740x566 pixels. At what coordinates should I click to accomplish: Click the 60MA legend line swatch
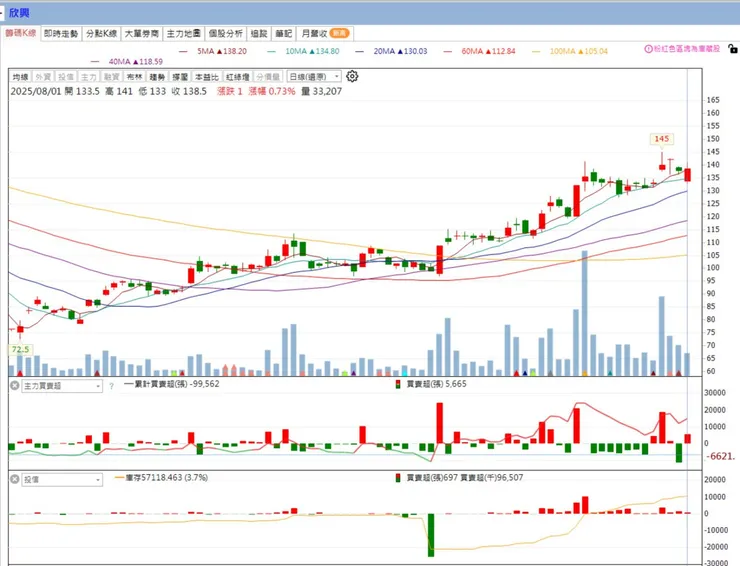(x=447, y=51)
